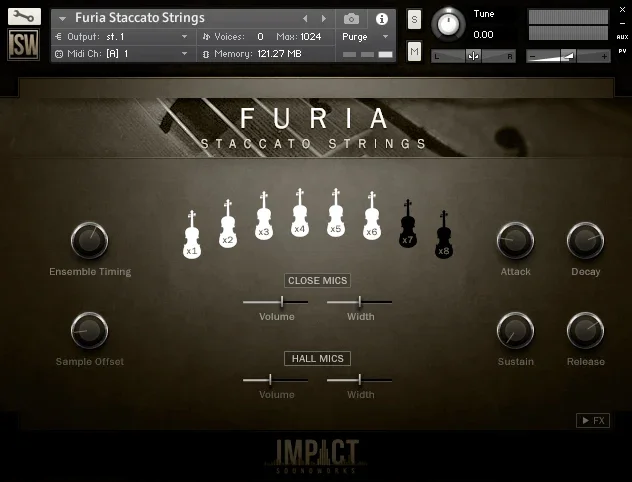Click the pan slider center handle
632x482 pixels.
(473, 56)
